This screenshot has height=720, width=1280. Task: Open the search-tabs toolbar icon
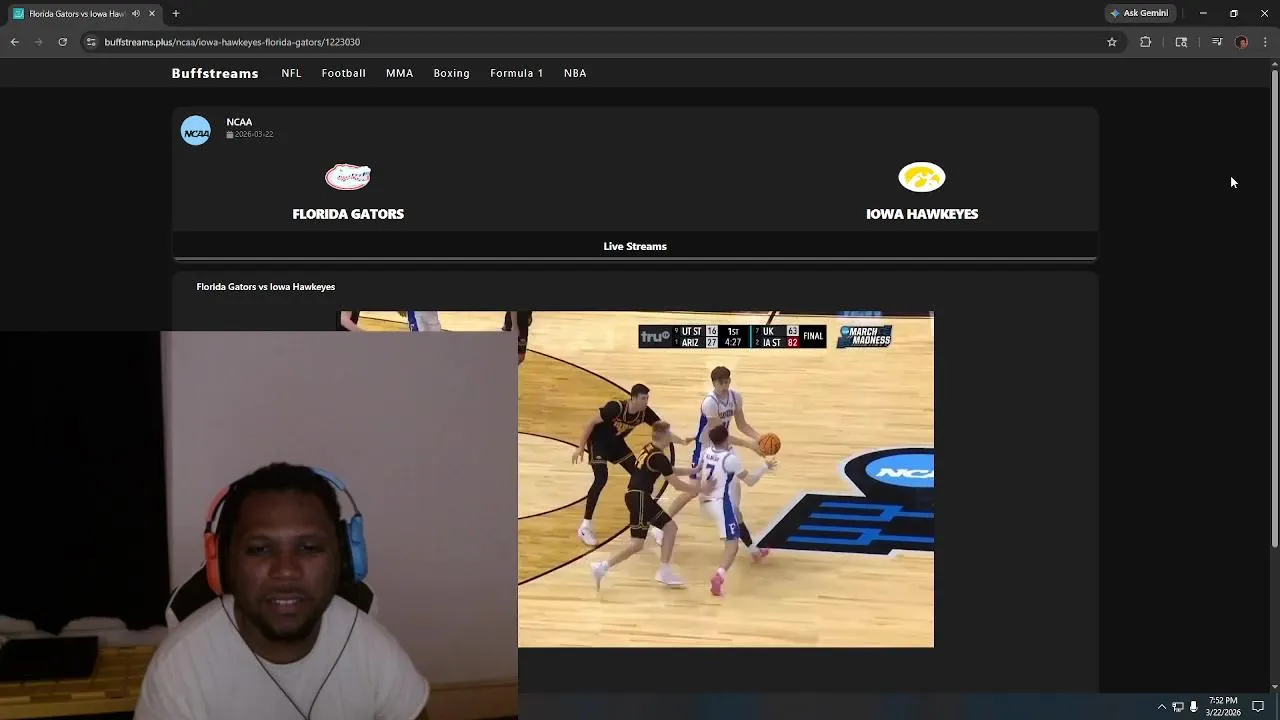click(1181, 42)
